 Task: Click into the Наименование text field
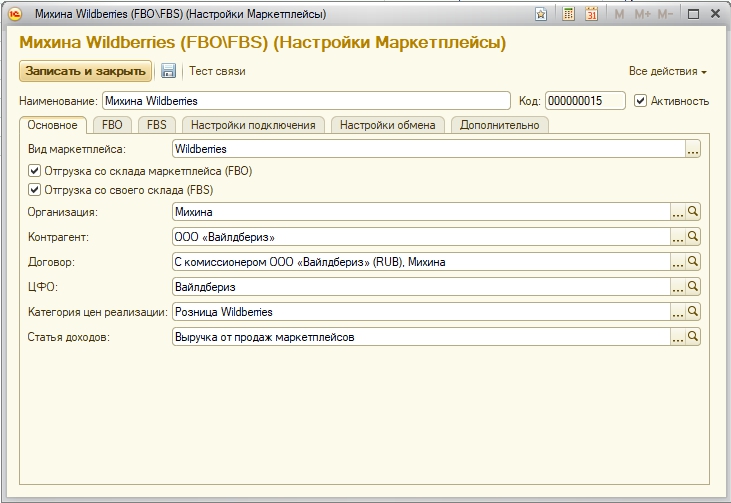pyautogui.click(x=305, y=101)
